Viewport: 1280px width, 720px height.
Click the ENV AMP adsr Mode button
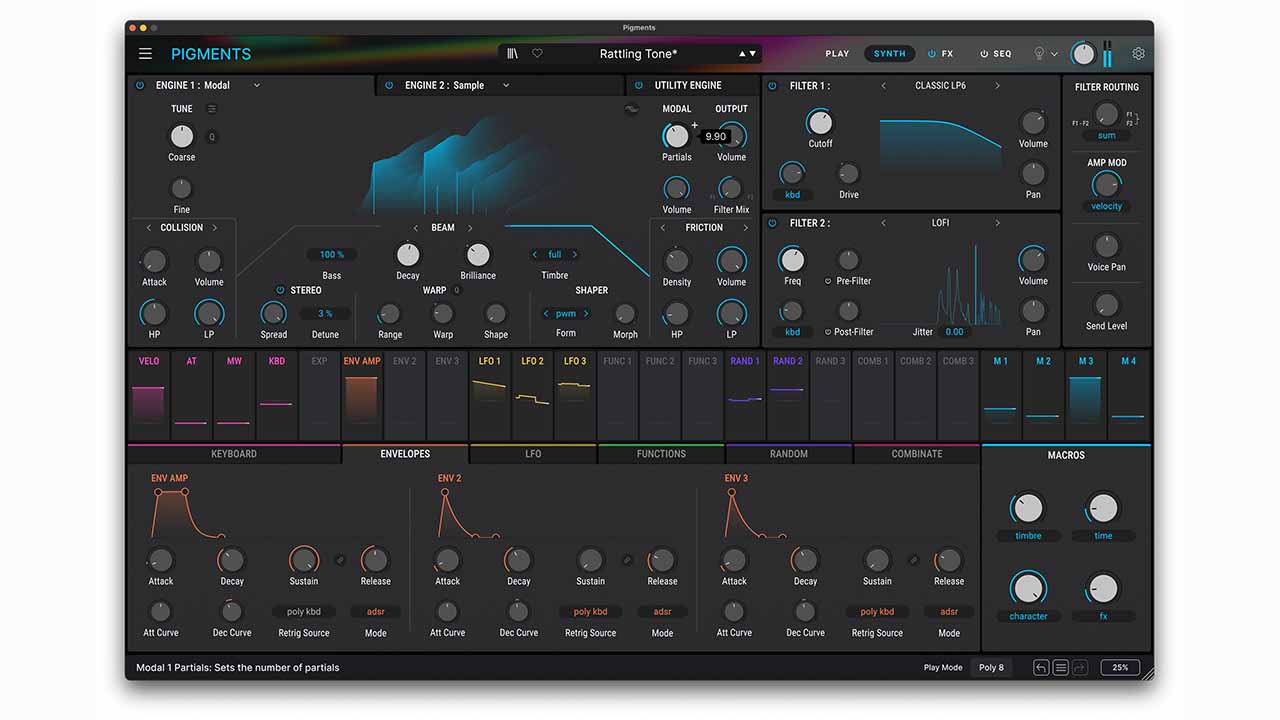(375, 612)
